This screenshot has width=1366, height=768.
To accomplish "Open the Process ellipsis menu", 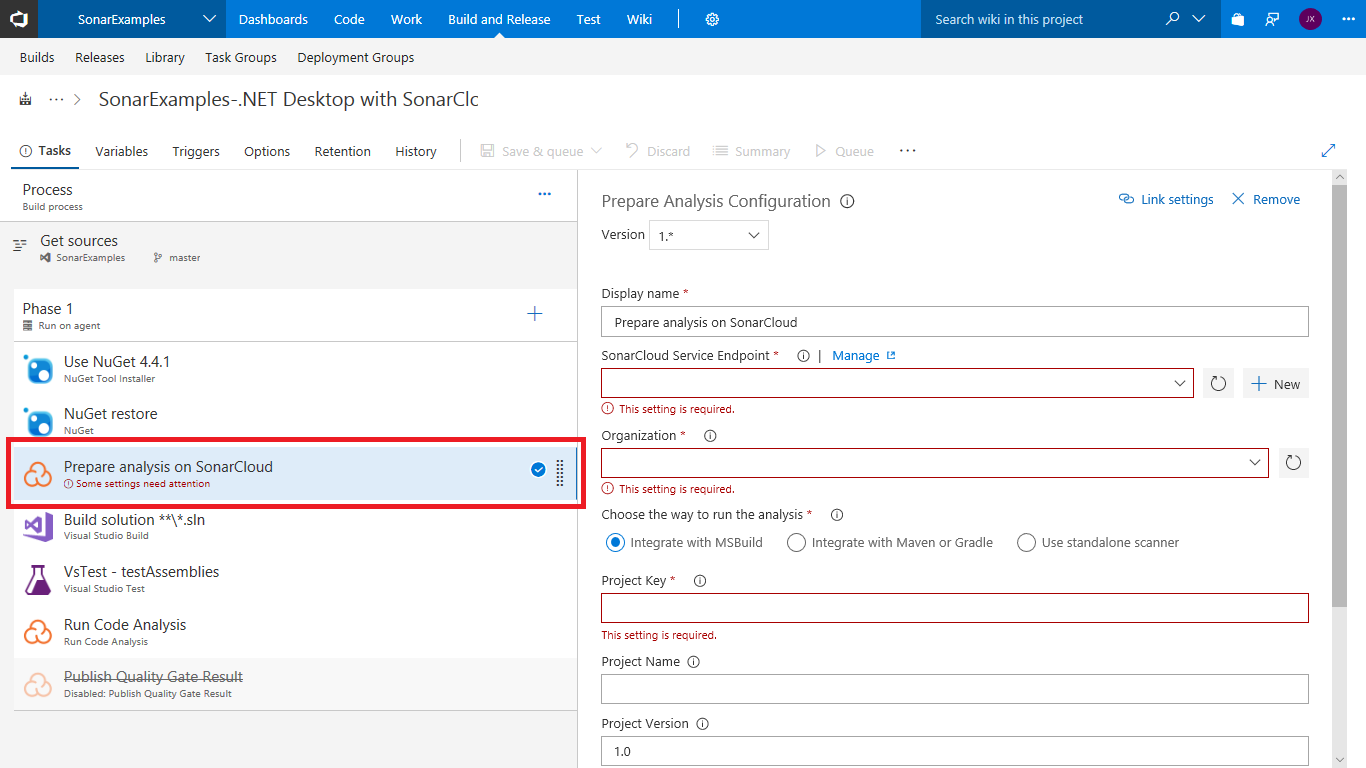I will click(545, 194).
